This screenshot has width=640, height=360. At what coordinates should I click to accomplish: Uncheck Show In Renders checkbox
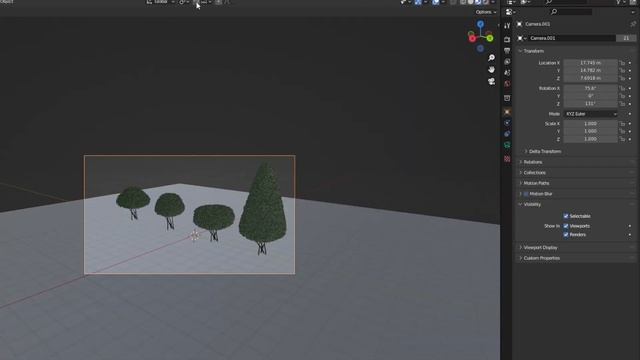pos(566,235)
